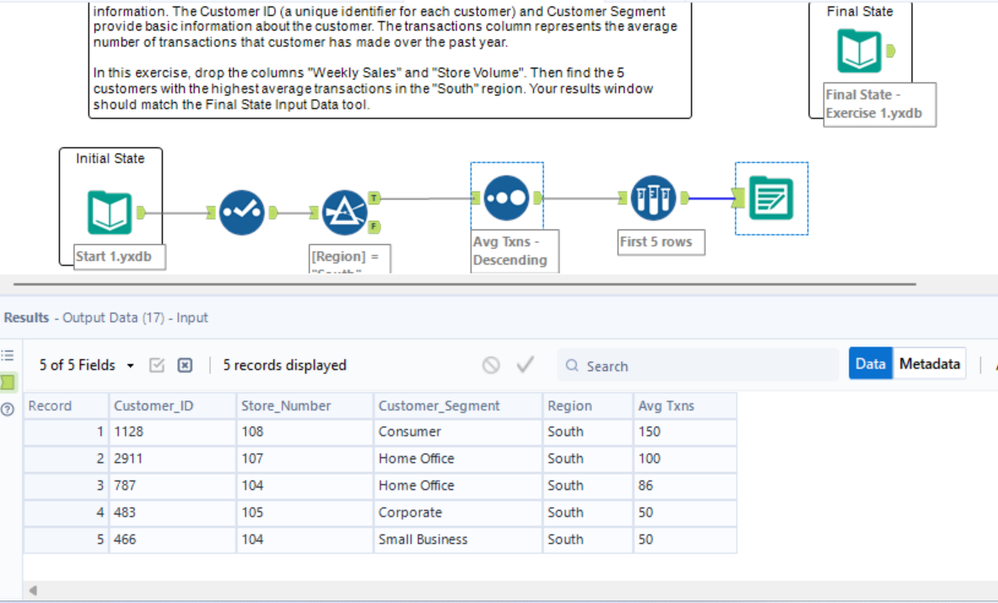Select Customer_ID cell 1128
The height and width of the screenshot is (603, 998).
[172, 432]
